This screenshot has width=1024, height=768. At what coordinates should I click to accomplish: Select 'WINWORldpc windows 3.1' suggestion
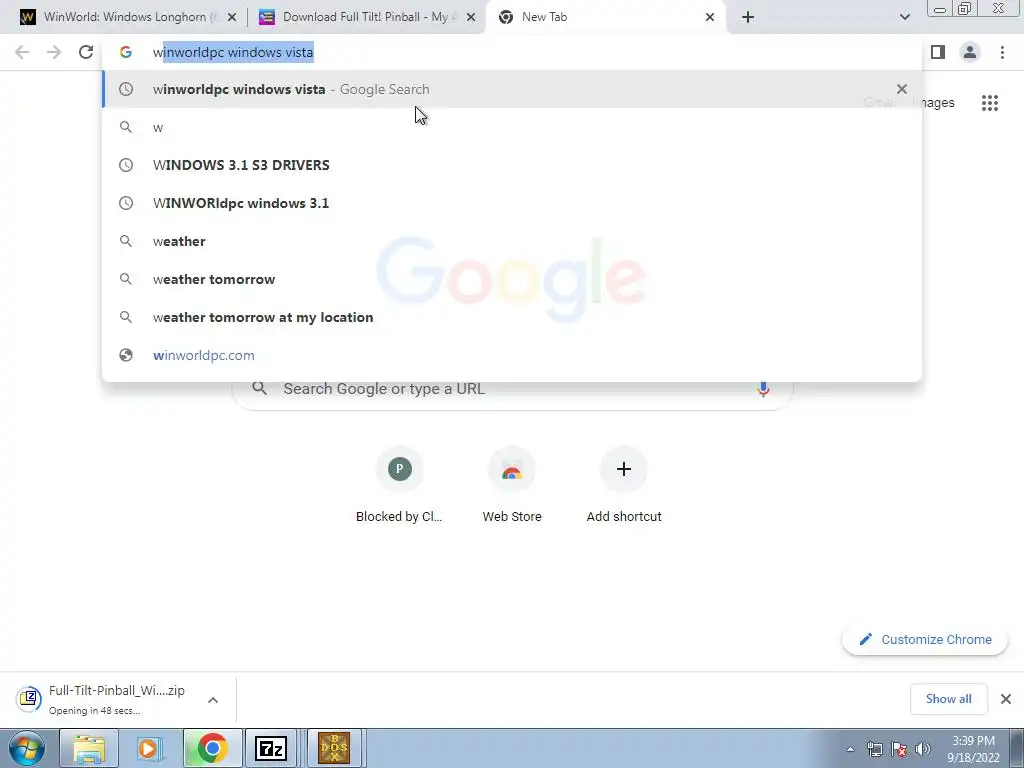(x=512, y=203)
